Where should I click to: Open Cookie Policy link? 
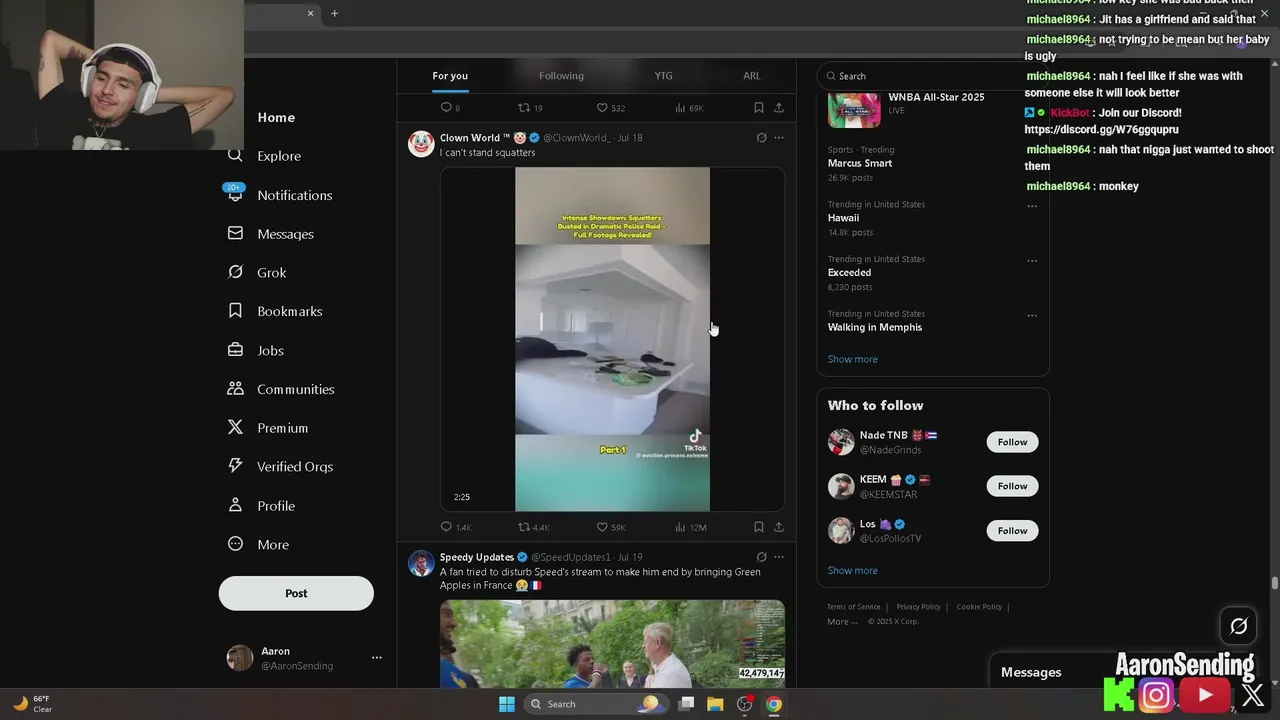(x=979, y=607)
